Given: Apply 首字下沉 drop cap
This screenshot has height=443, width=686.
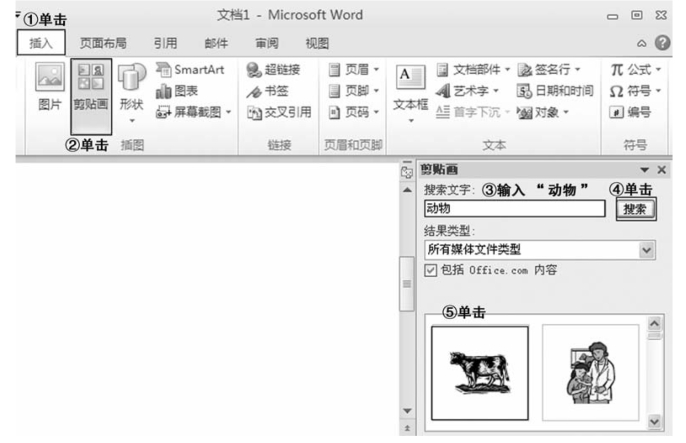Looking at the screenshot, I should (472, 112).
